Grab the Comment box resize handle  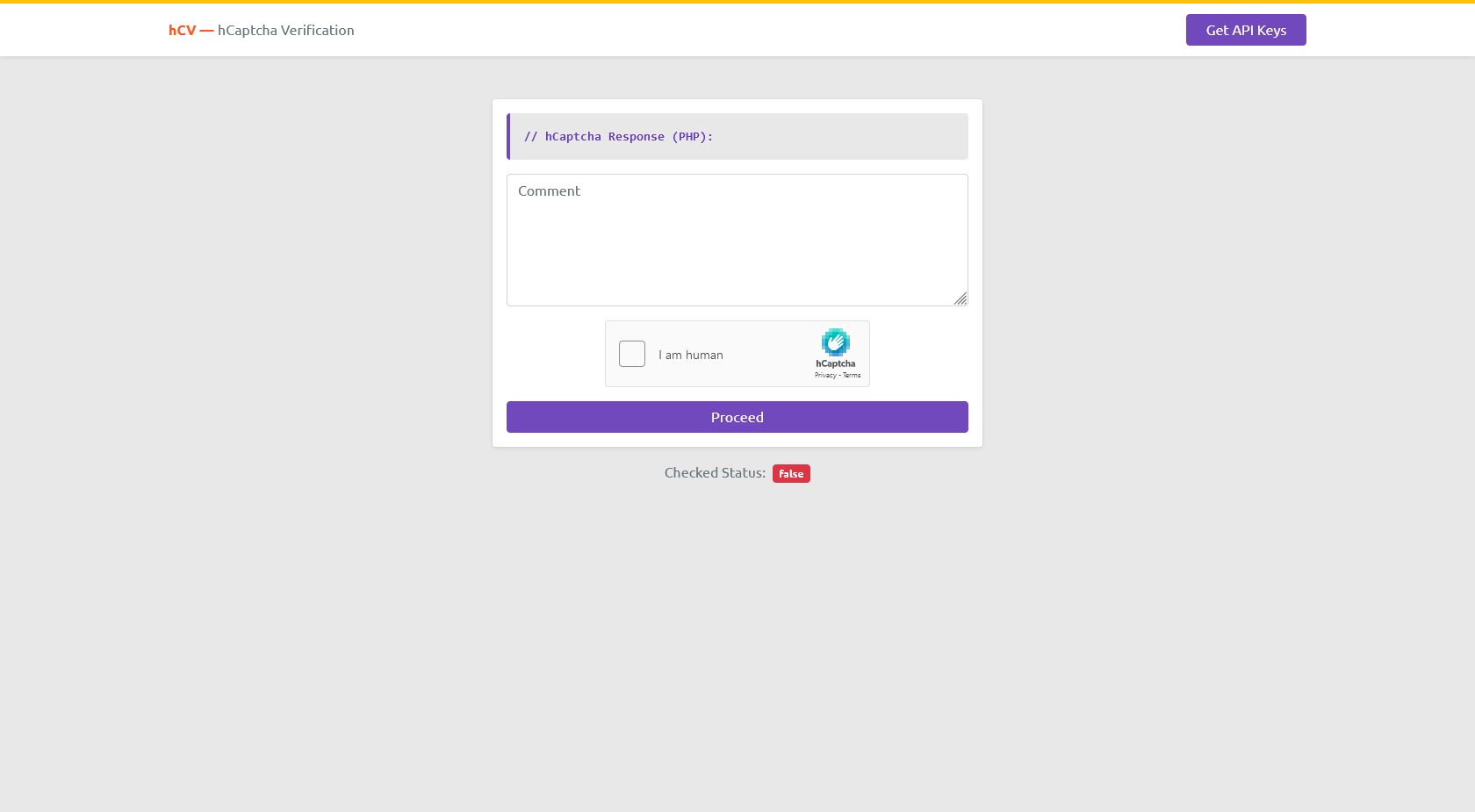[961, 298]
